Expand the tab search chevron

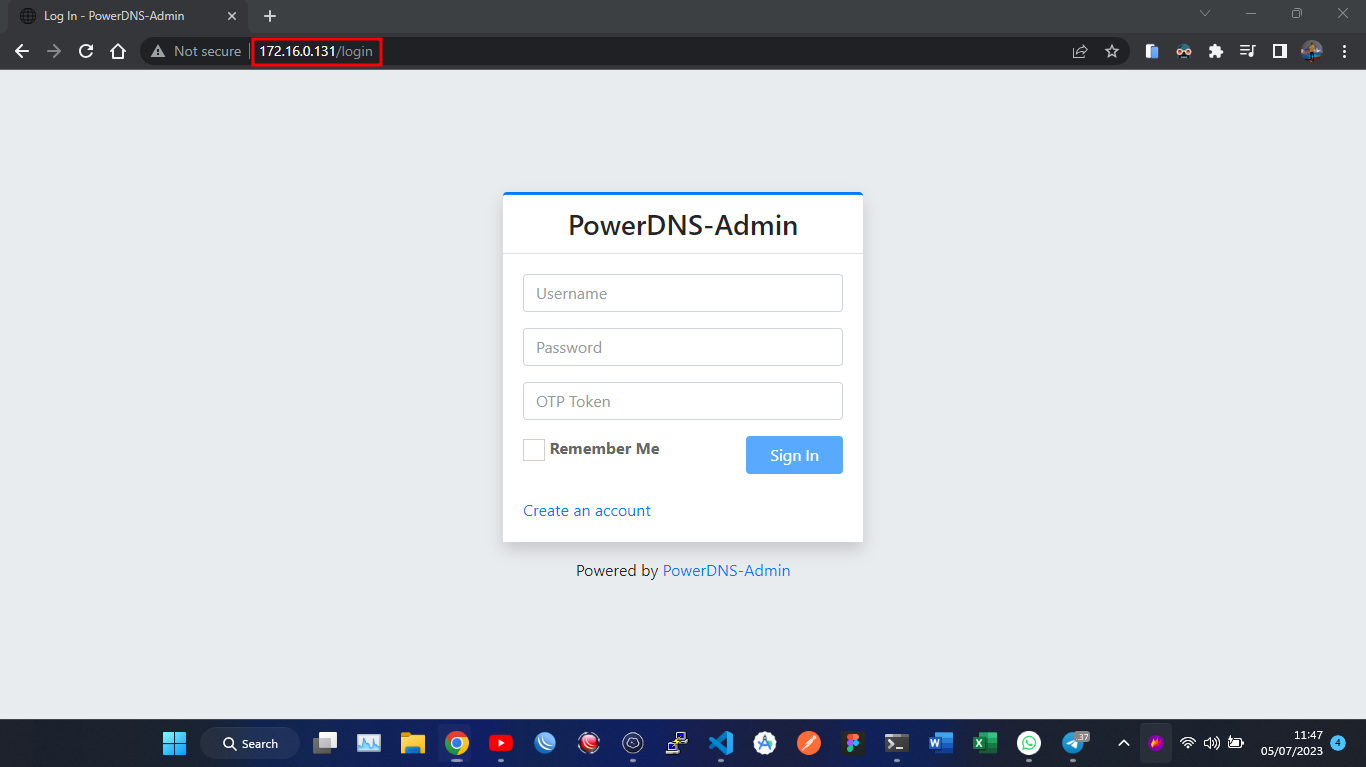coord(1205,14)
